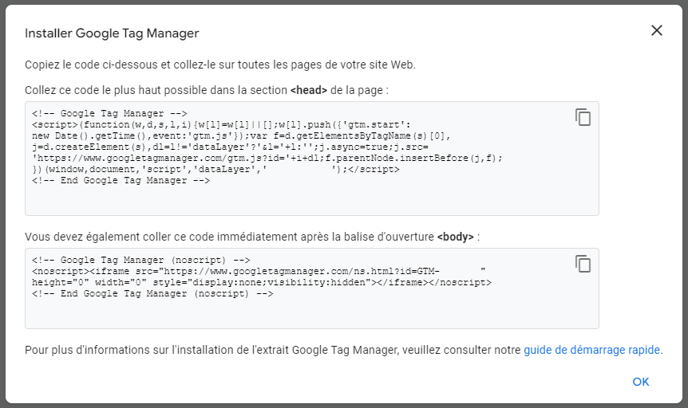Close the Installer Google Tag Manager dialog
The height and width of the screenshot is (408, 688).
[656, 30]
